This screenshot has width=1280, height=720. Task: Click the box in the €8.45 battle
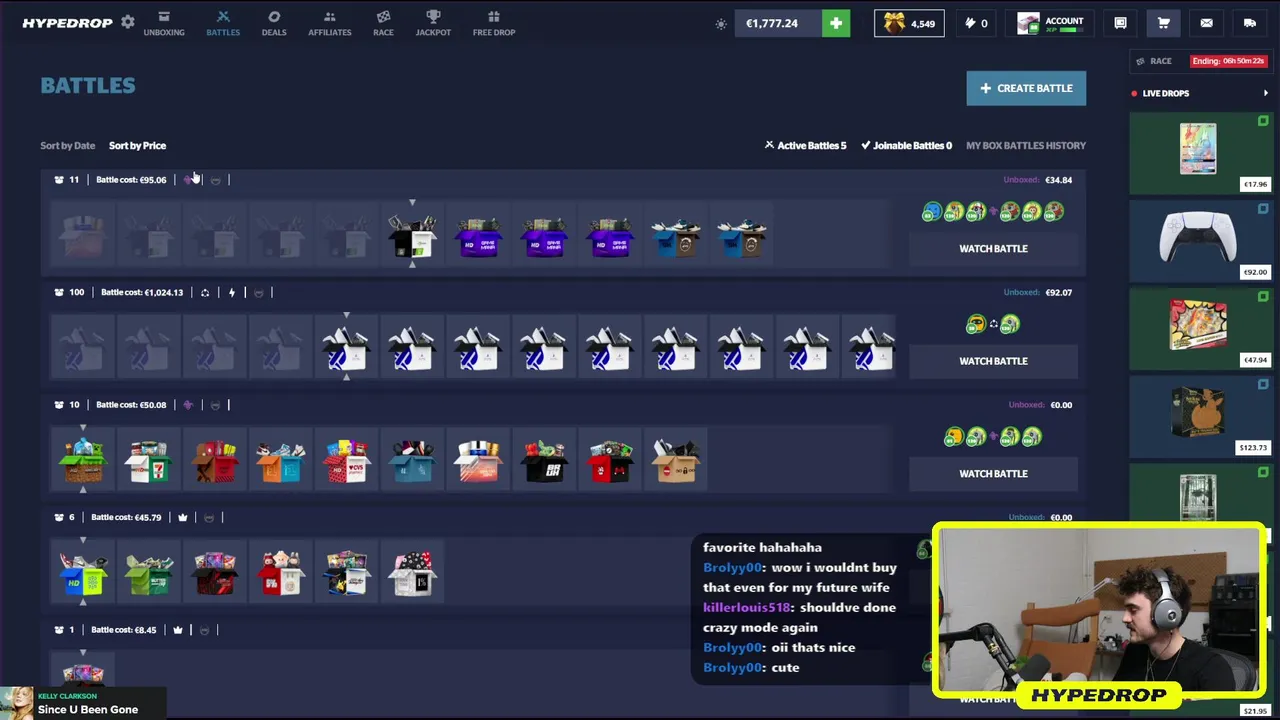pos(83,673)
